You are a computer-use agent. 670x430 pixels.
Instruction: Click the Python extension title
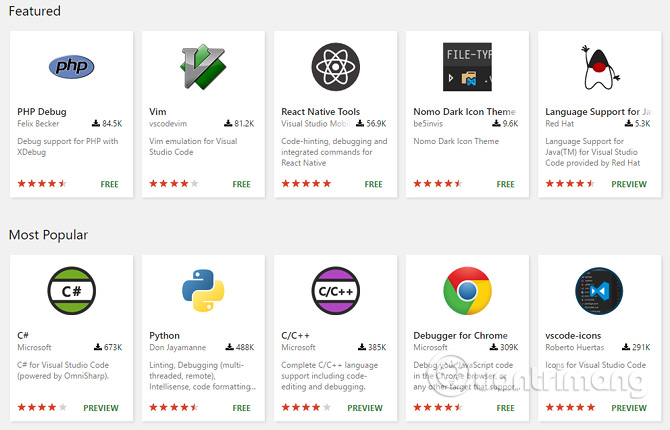pos(165,336)
